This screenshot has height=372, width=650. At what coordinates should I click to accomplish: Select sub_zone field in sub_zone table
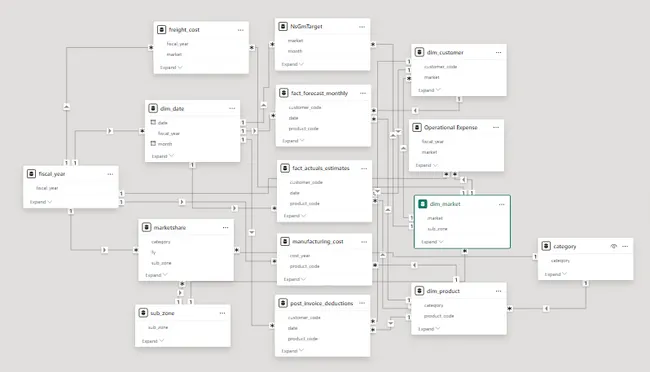click(x=158, y=327)
